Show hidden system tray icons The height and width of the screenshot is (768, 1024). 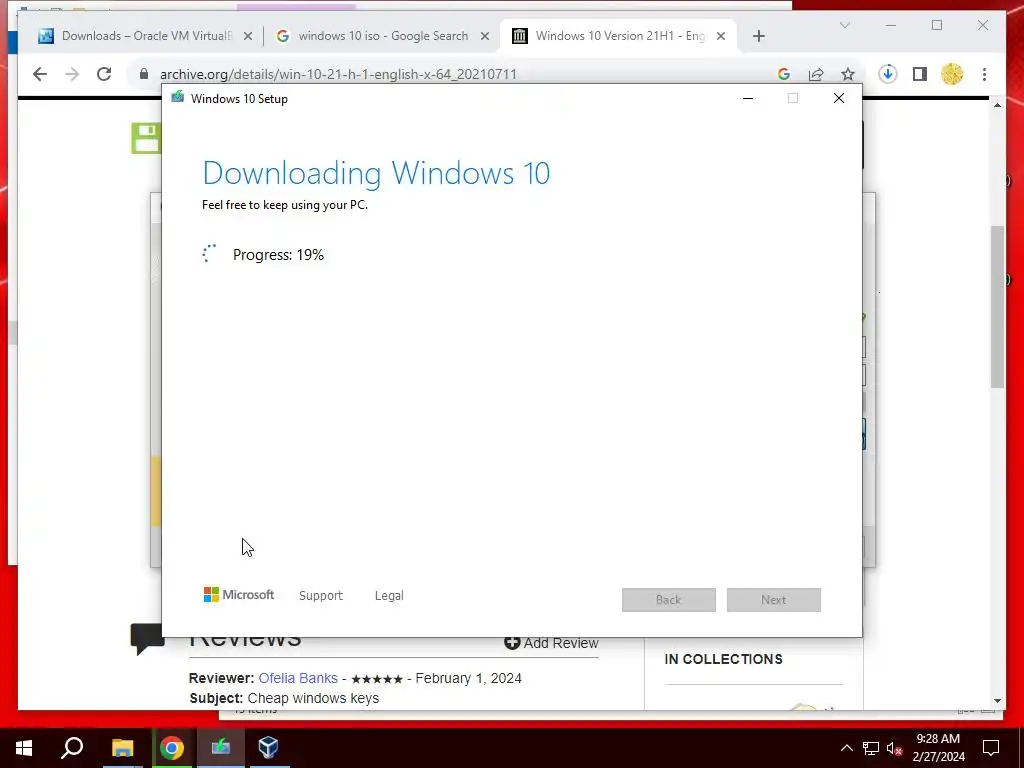pyautogui.click(x=846, y=748)
